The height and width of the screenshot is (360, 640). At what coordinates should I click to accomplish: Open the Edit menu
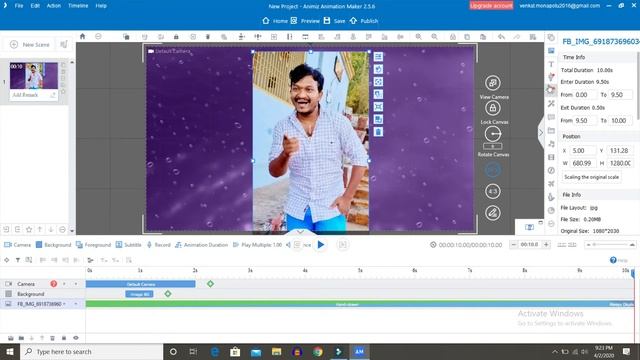tap(35, 6)
